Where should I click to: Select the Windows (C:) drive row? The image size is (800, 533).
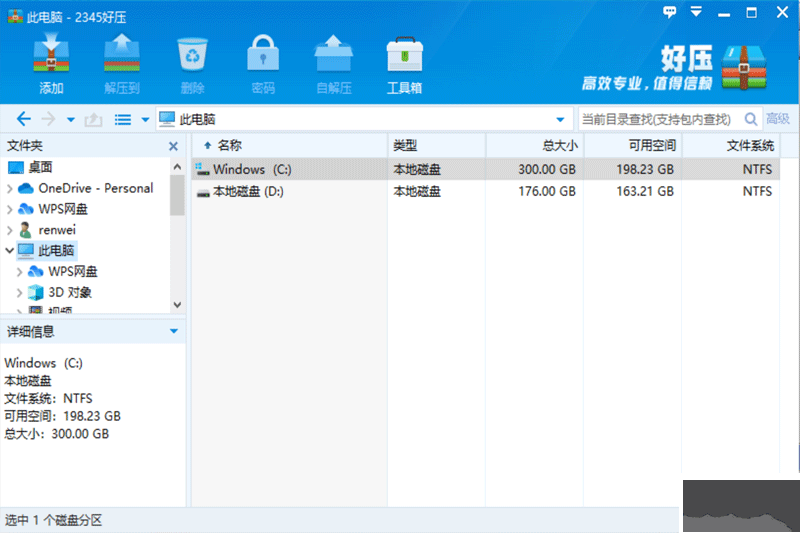(486, 169)
